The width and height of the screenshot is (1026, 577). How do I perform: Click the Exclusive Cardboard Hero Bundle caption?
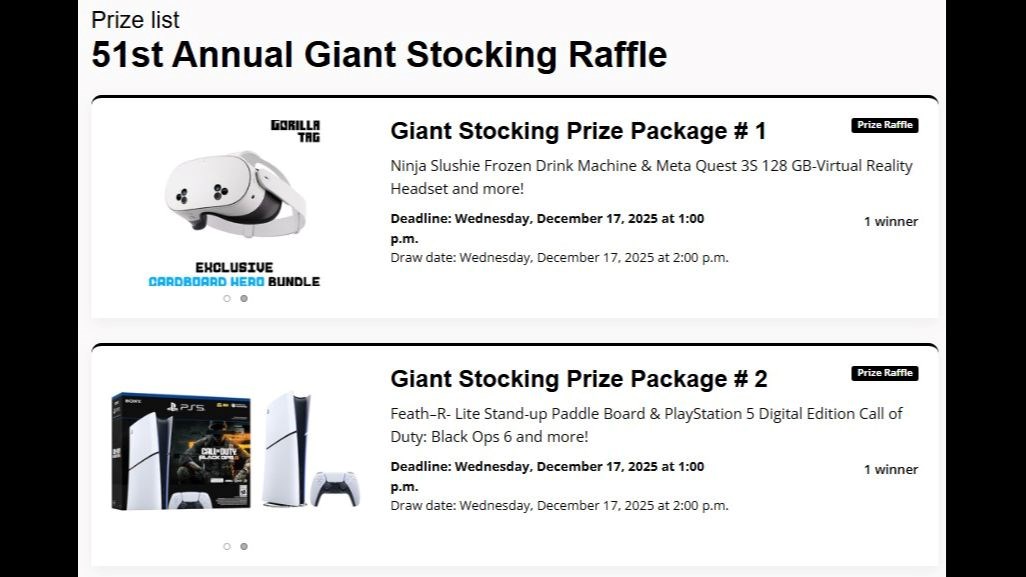pos(235,275)
